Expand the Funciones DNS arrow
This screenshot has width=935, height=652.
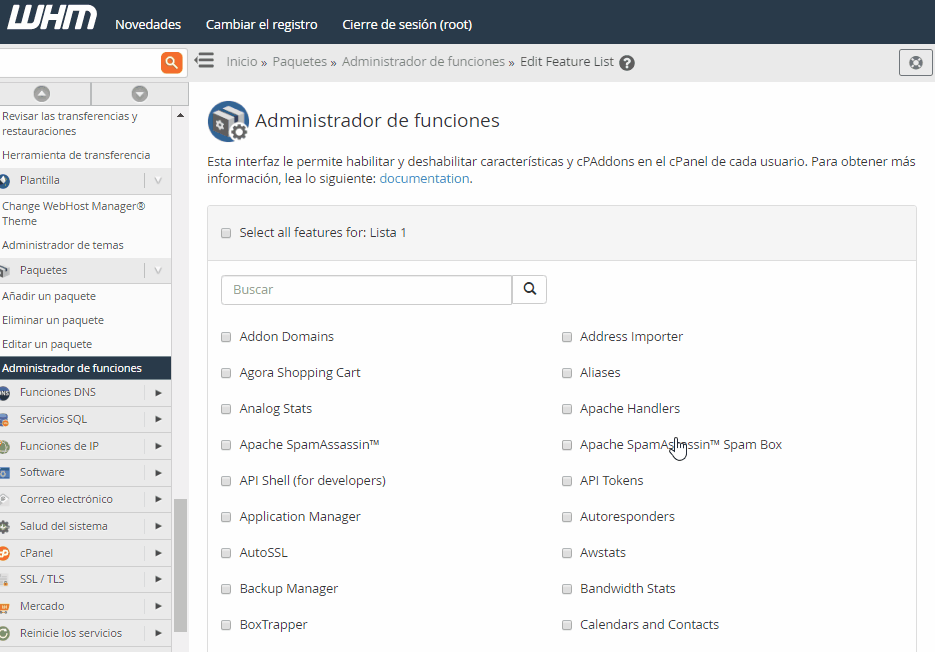(158, 393)
